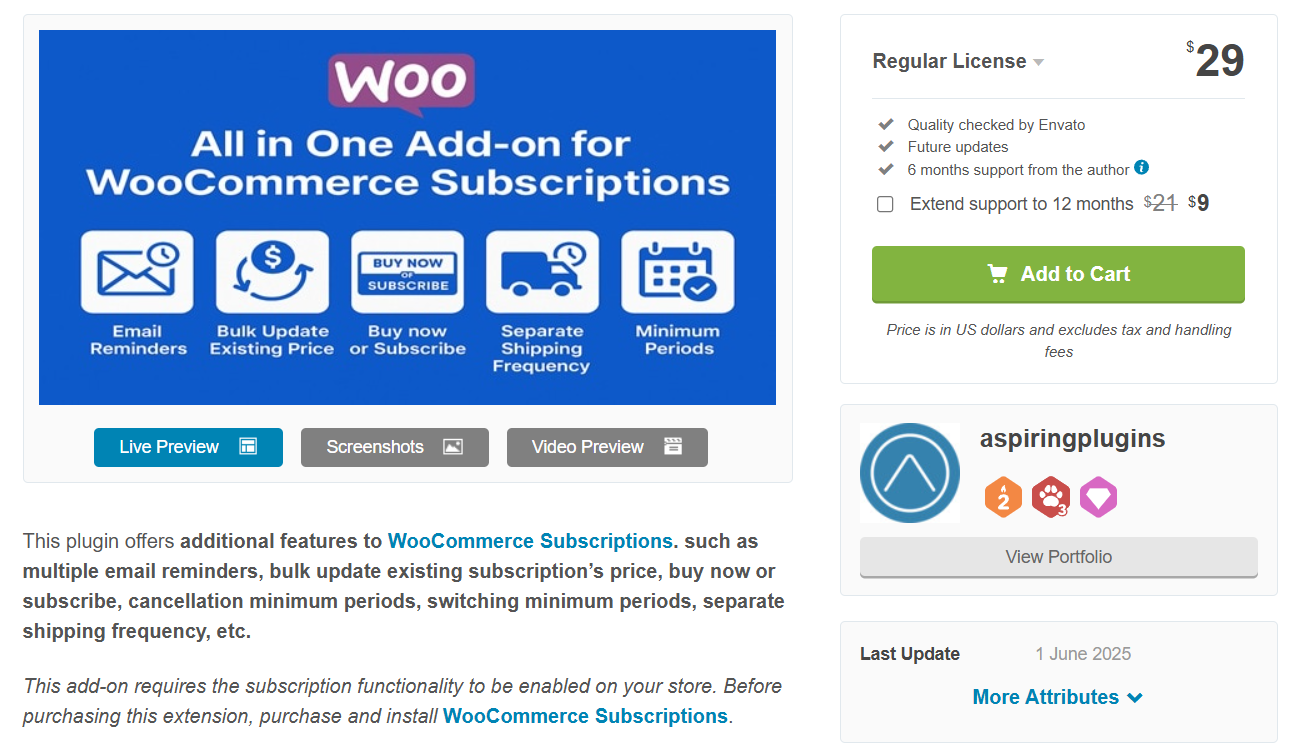This screenshot has width=1307, height=753.
Task: Add the item to cart
Action: click(1058, 274)
